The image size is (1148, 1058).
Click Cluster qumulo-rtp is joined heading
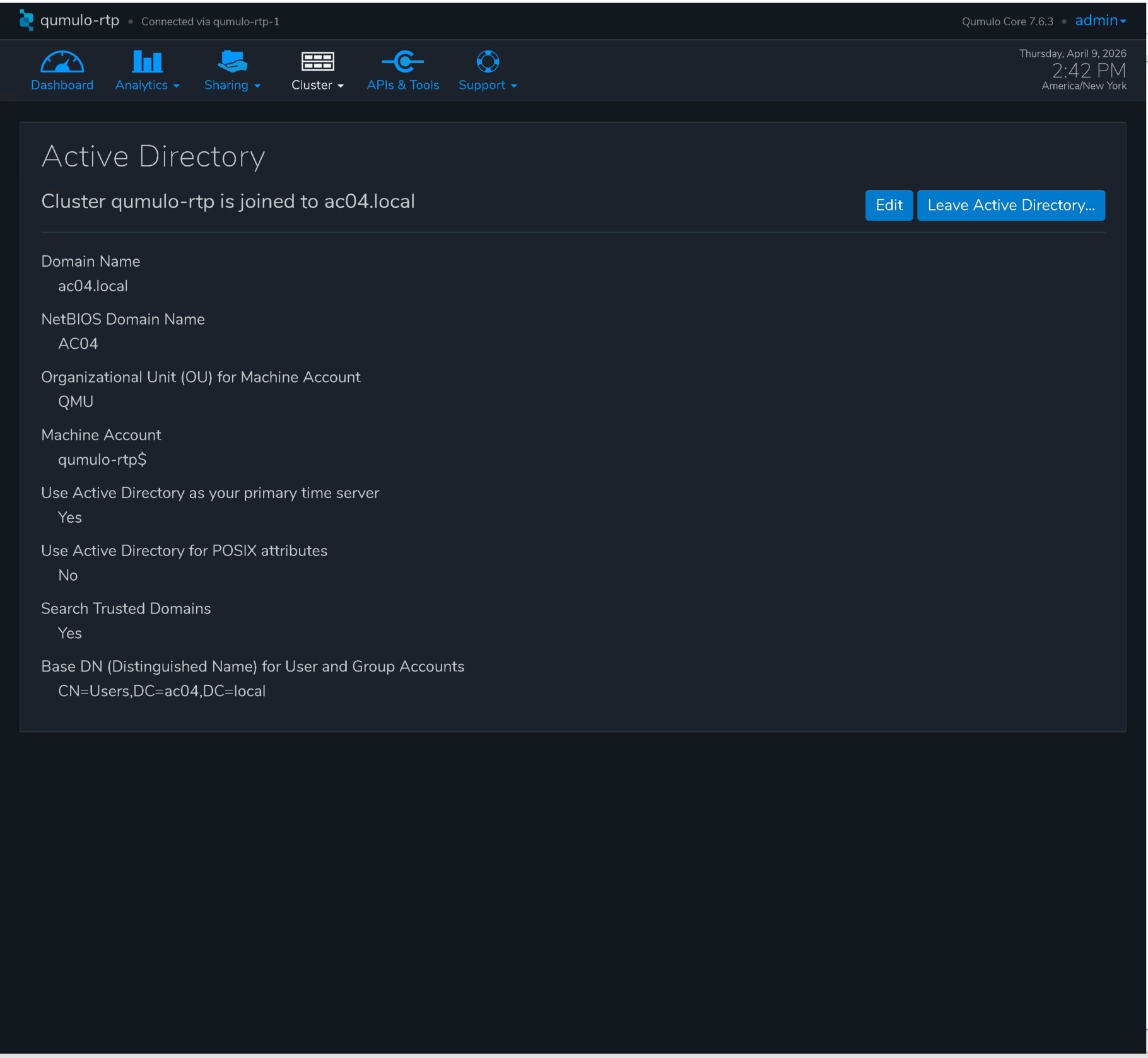pyautogui.click(x=228, y=202)
